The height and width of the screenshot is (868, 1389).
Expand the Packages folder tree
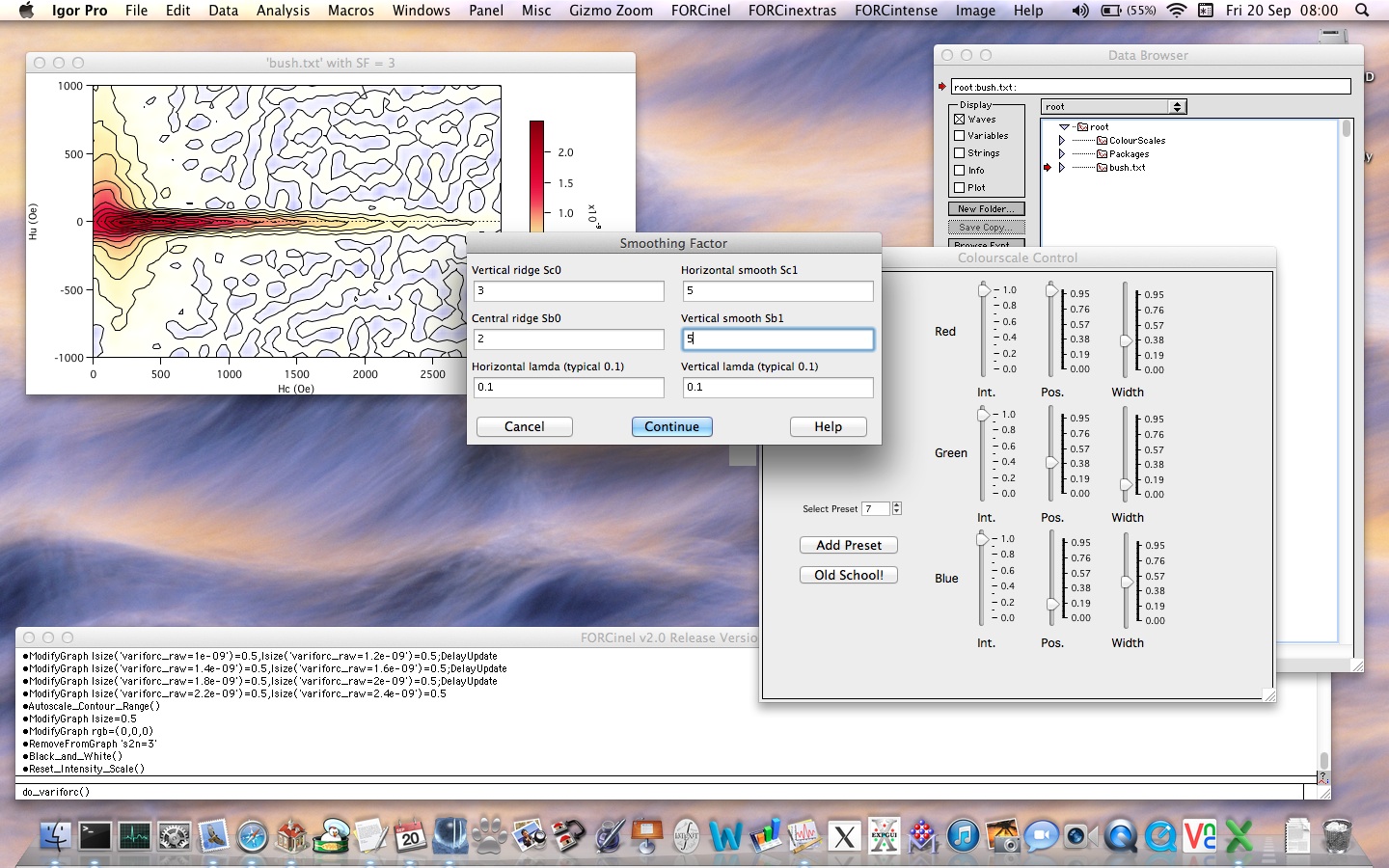[1062, 154]
